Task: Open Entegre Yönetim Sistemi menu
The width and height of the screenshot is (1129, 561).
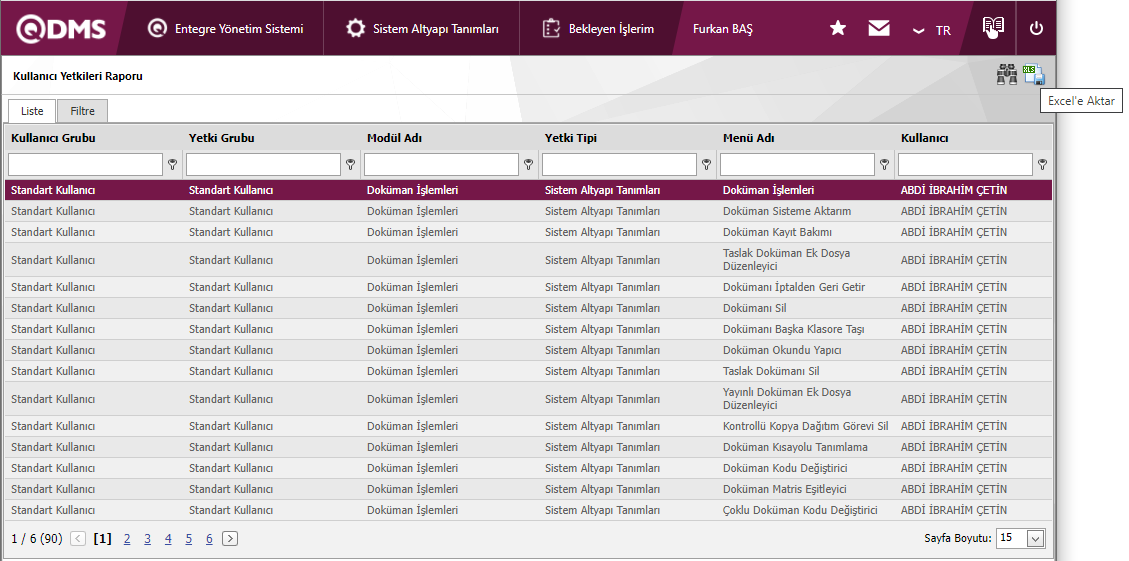Action: [x=225, y=29]
